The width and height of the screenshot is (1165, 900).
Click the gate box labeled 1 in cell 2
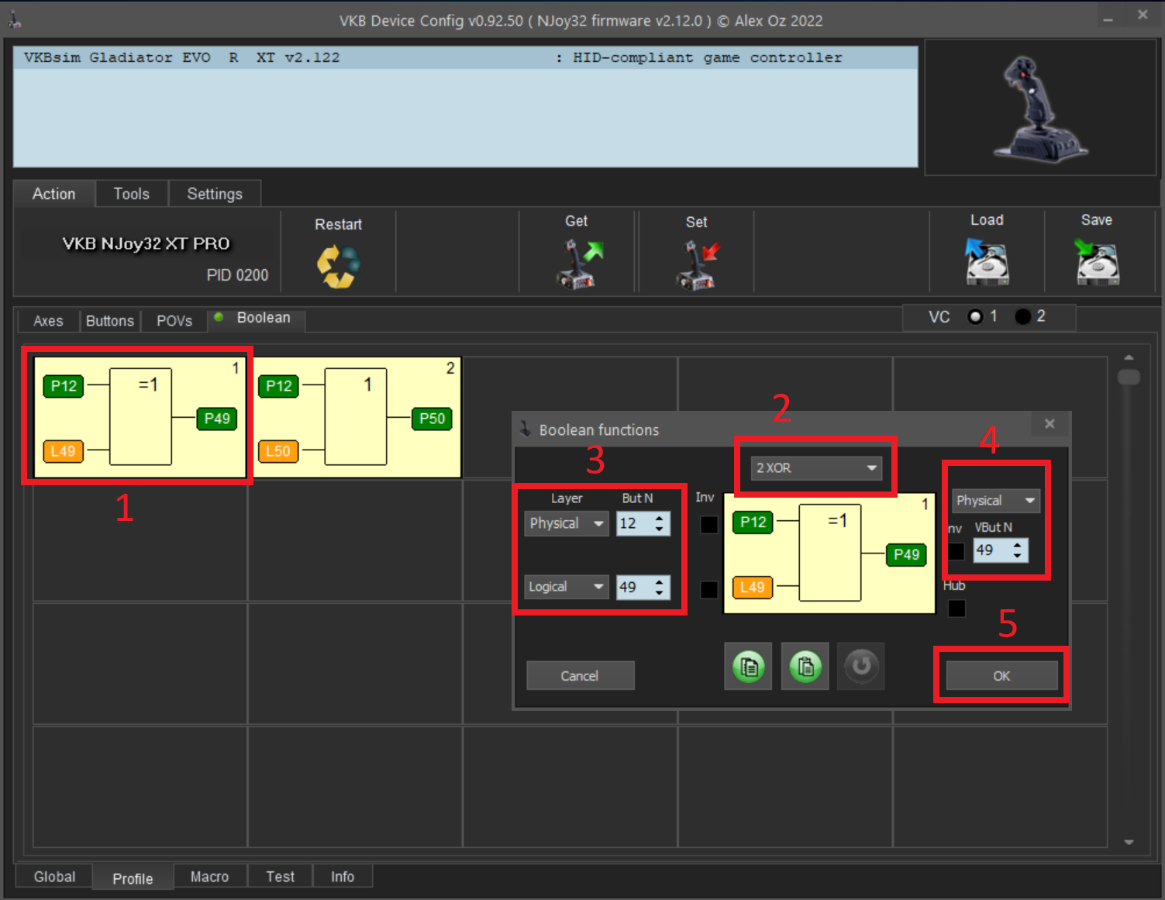click(x=356, y=416)
